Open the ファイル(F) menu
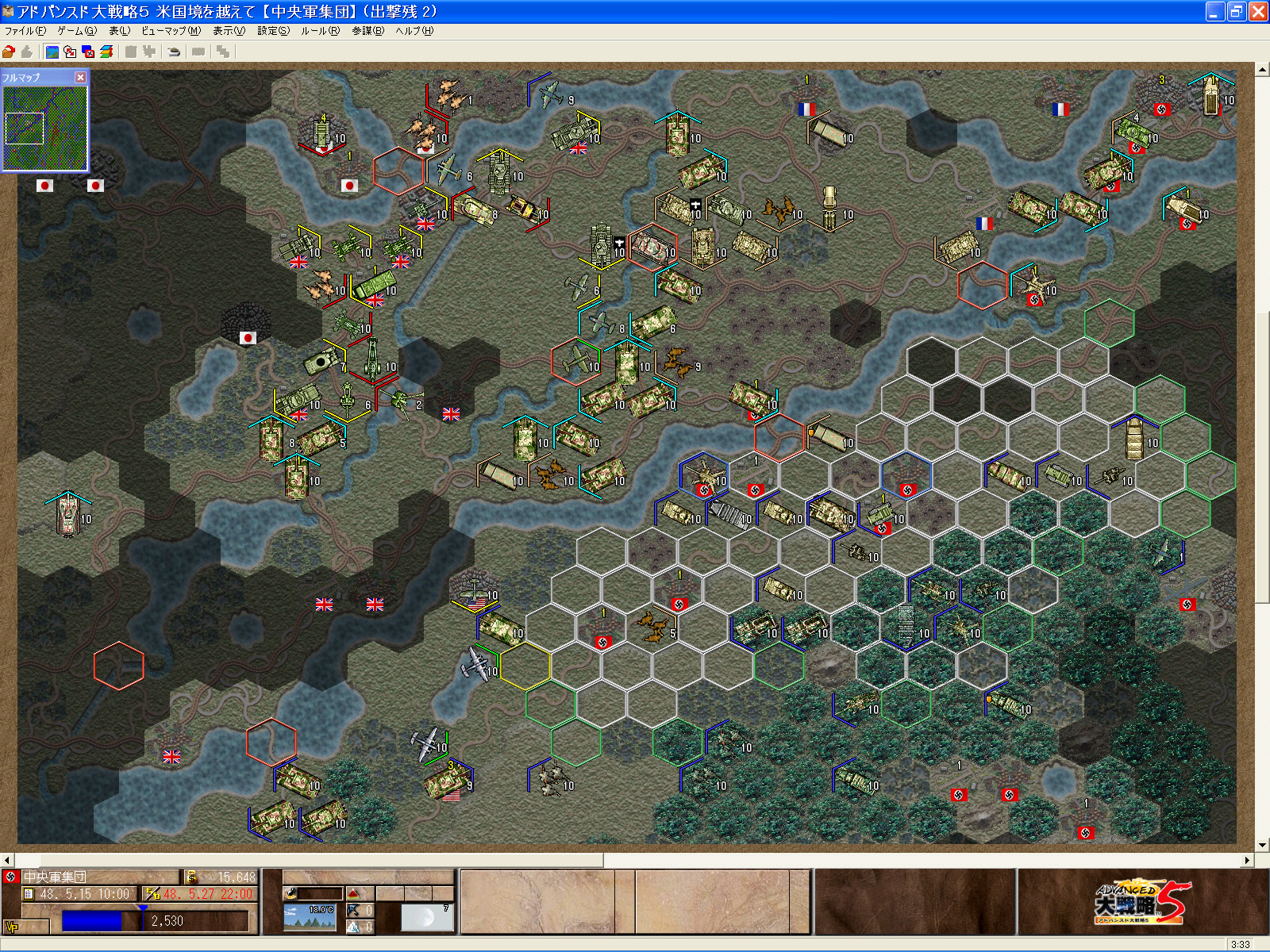The width and height of the screenshot is (1270, 952). point(25,31)
